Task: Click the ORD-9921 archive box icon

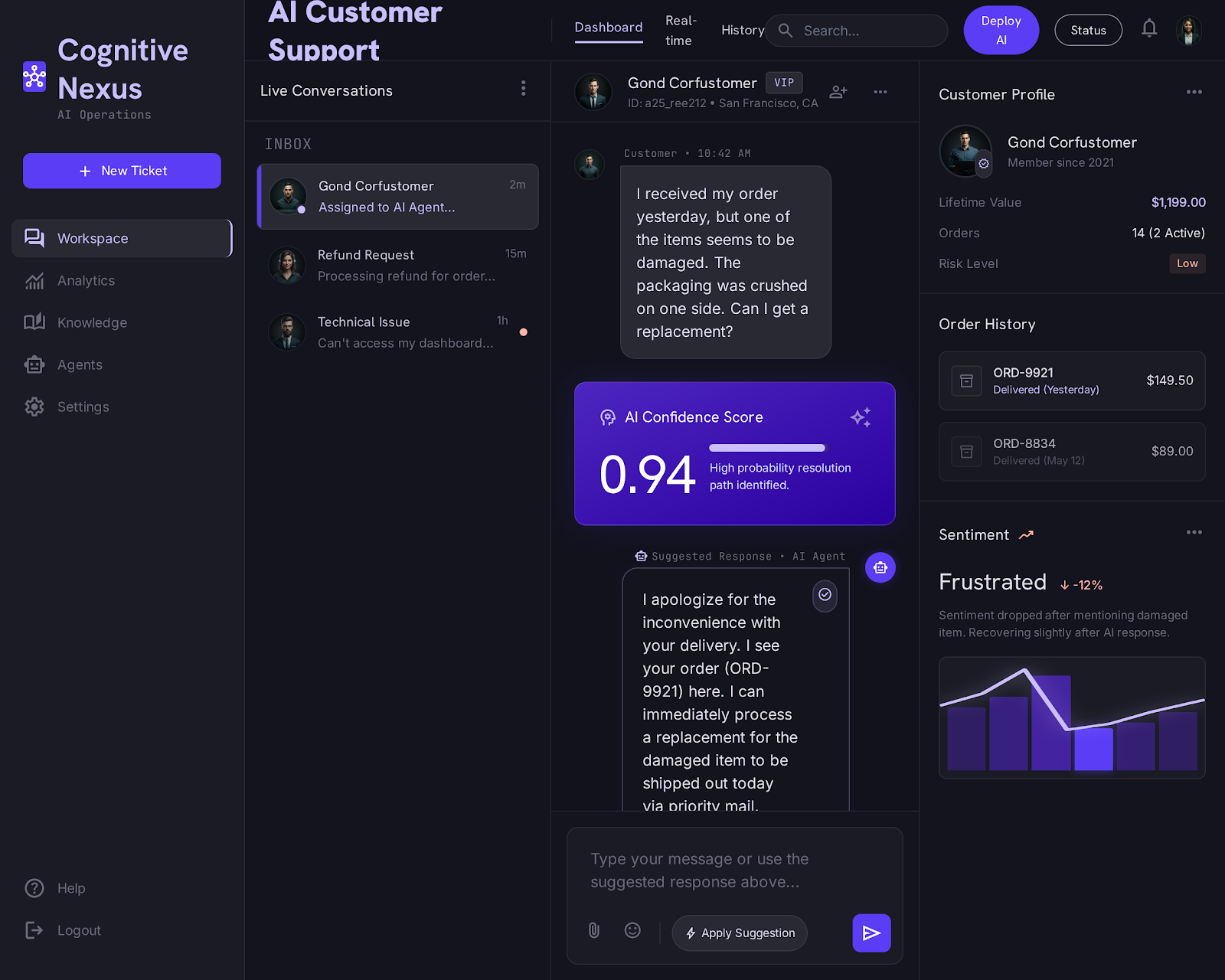Action: [x=966, y=381]
